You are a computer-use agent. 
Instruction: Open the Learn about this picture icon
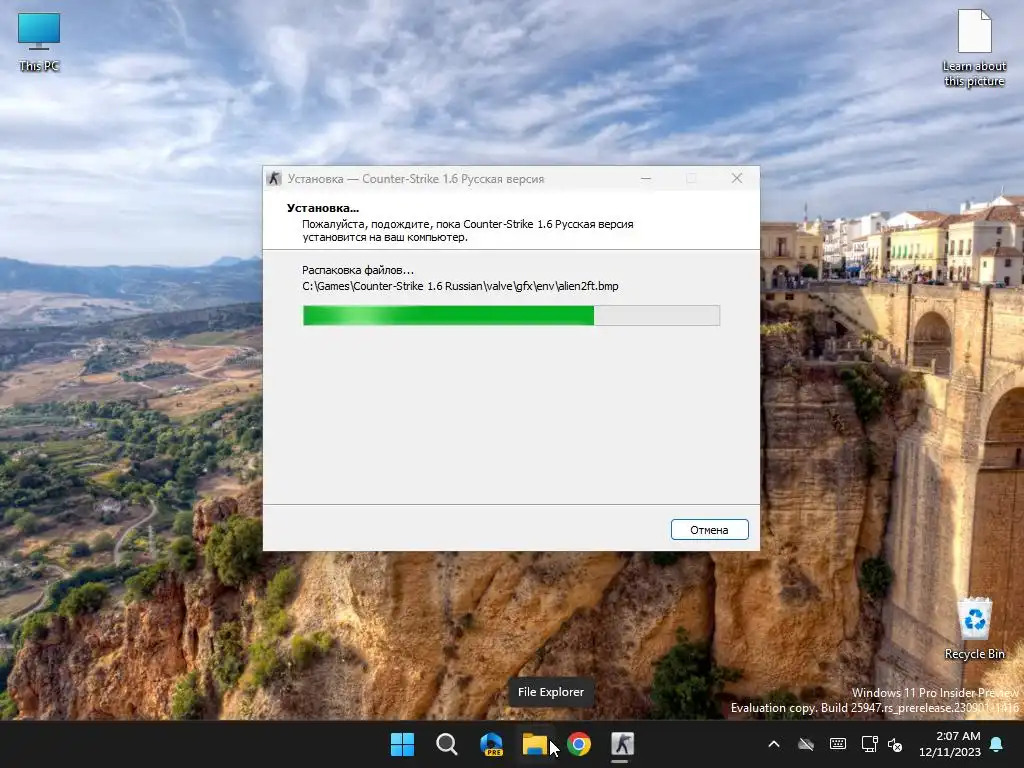point(974,48)
